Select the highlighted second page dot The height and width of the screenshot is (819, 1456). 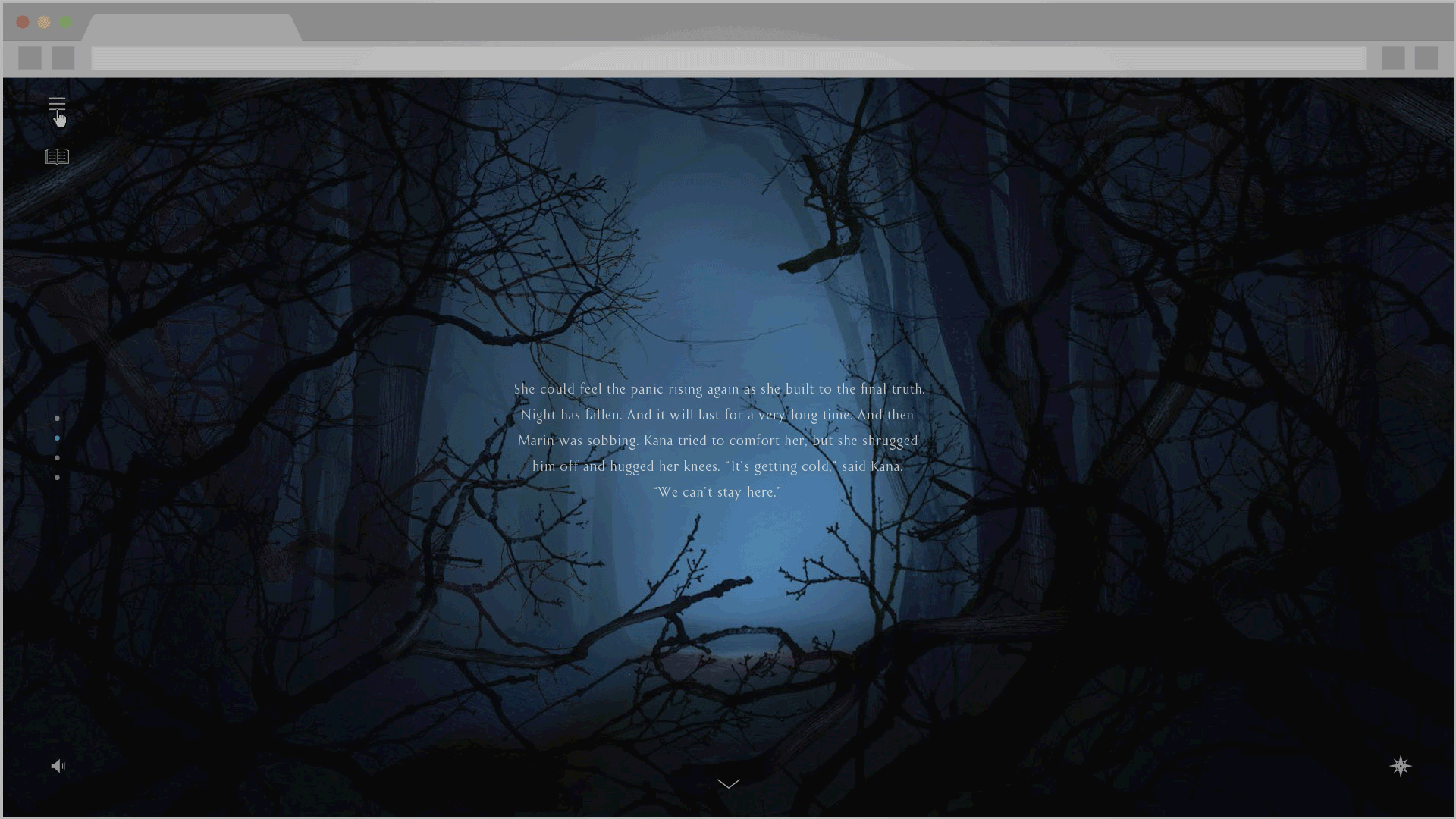click(x=57, y=438)
